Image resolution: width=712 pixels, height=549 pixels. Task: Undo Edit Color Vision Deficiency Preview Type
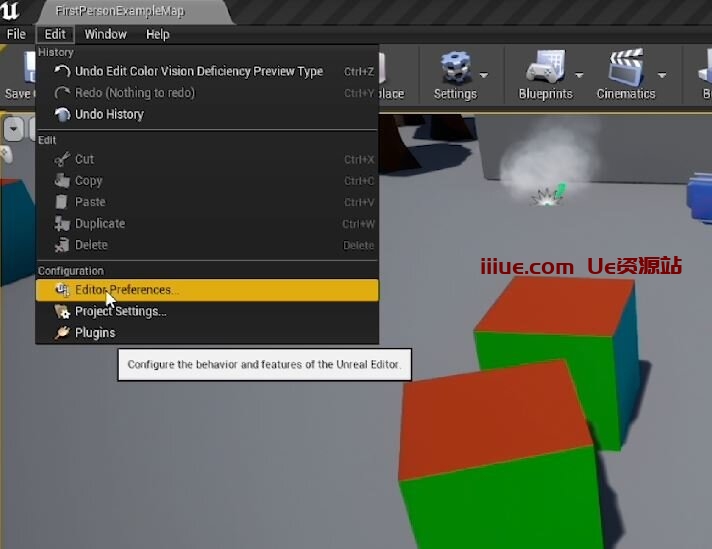point(198,71)
